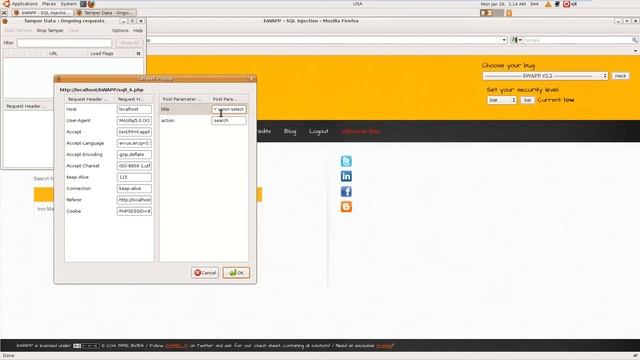Click the Blog nav link

[290, 131]
